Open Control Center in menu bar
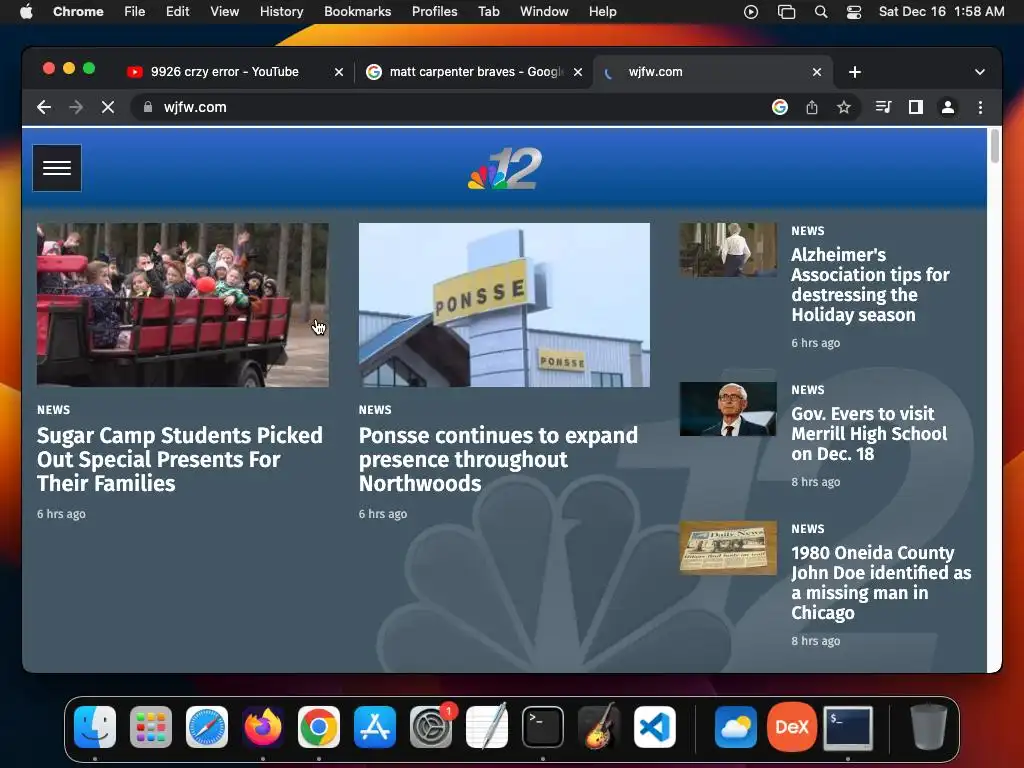Screen dimensions: 1024x768 [854, 11]
